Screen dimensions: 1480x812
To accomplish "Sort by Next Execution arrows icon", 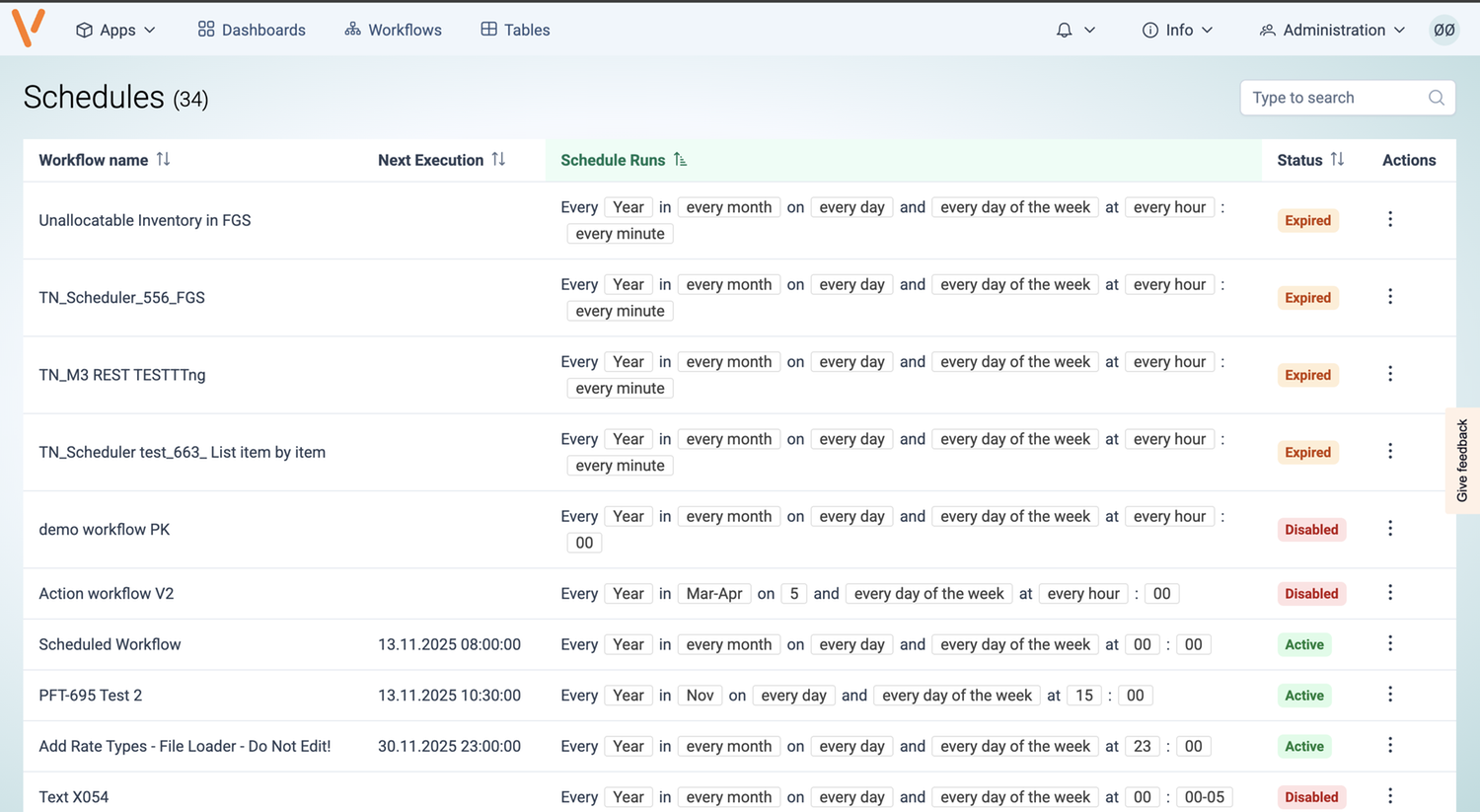I will 498,159.
